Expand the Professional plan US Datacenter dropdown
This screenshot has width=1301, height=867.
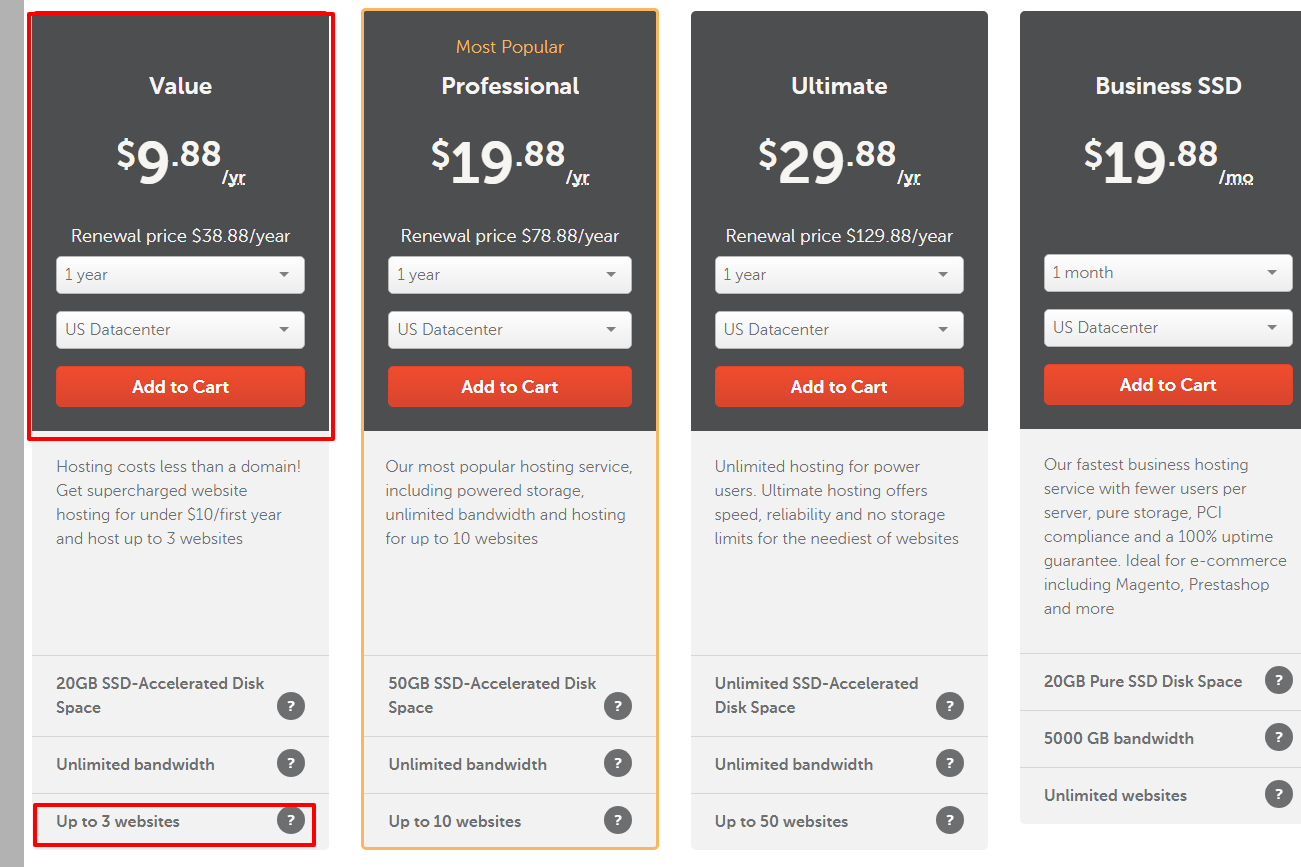point(510,330)
